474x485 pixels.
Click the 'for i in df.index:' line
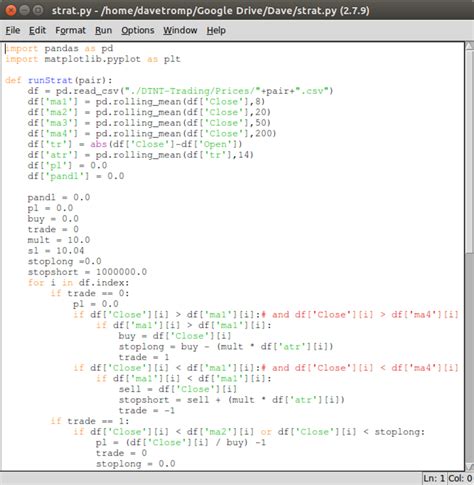point(78,283)
